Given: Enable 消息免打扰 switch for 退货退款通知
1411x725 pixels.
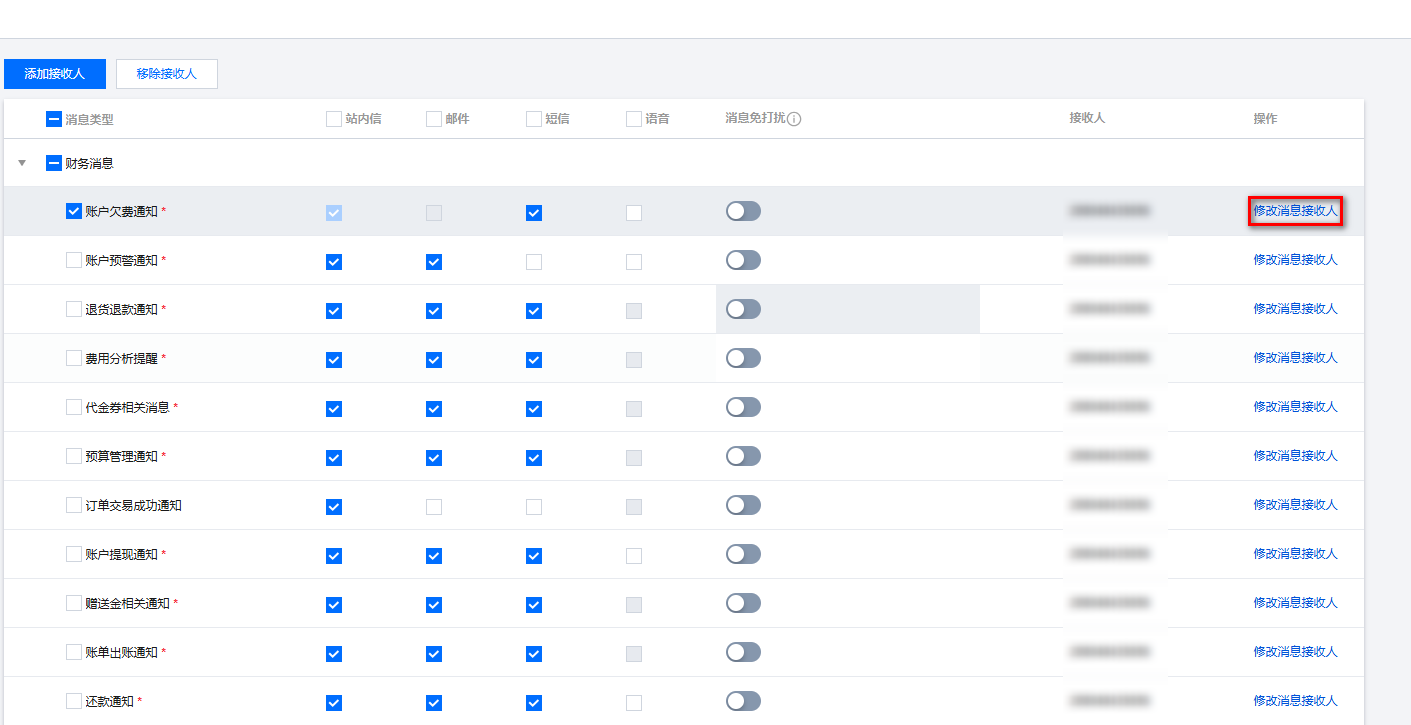Looking at the screenshot, I should coord(743,309).
